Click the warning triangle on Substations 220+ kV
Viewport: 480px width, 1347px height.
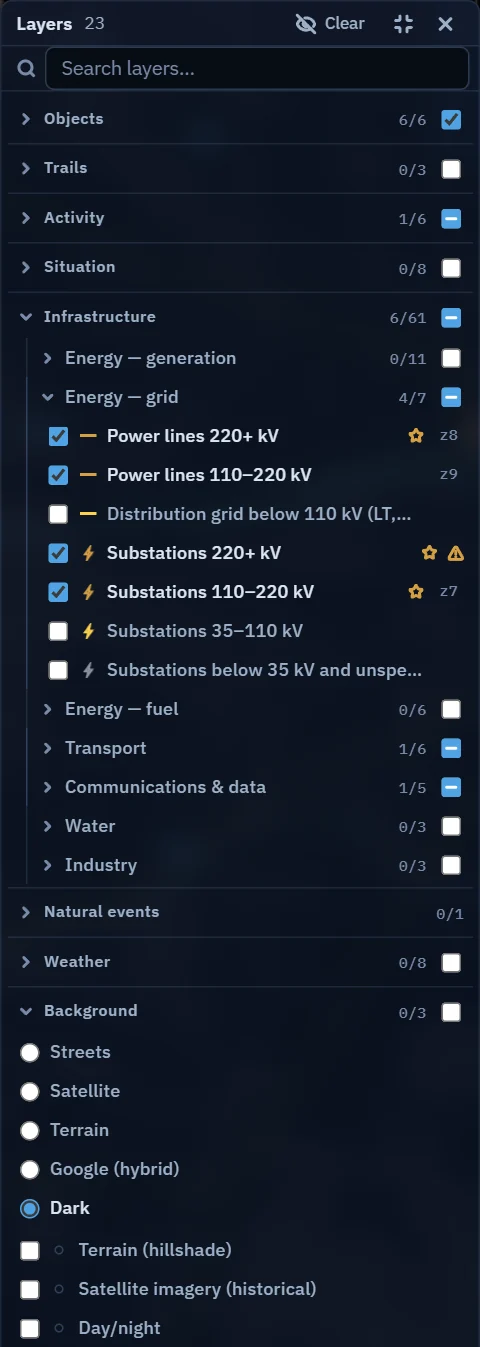[456, 553]
